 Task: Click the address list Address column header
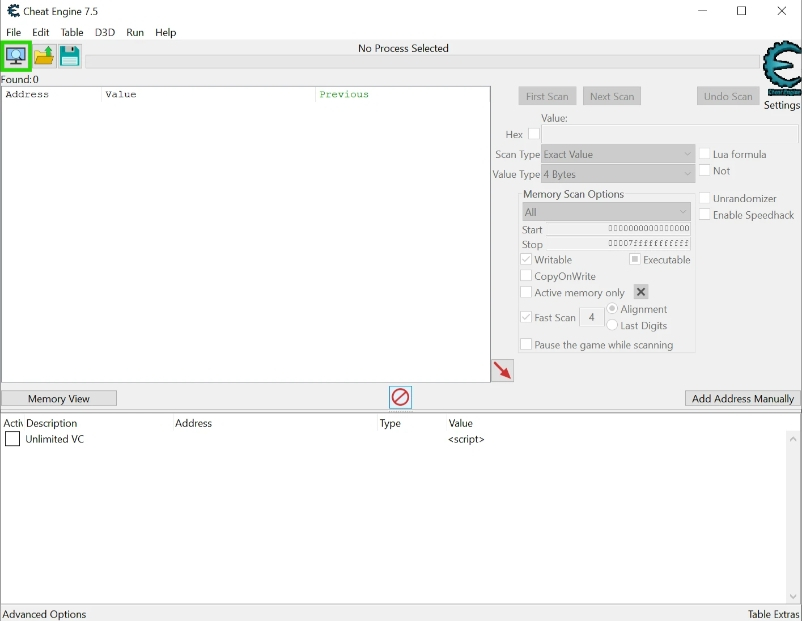275,423
